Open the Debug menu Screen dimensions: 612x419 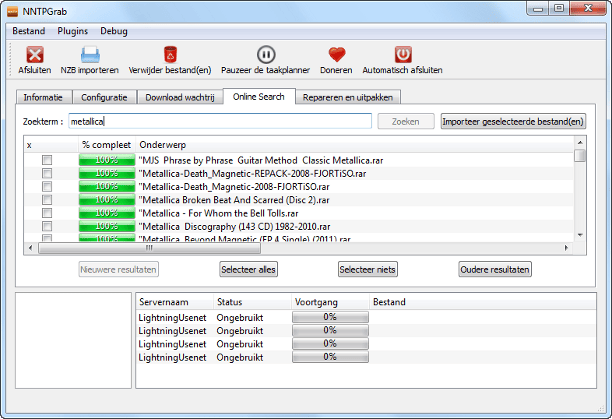point(114,31)
